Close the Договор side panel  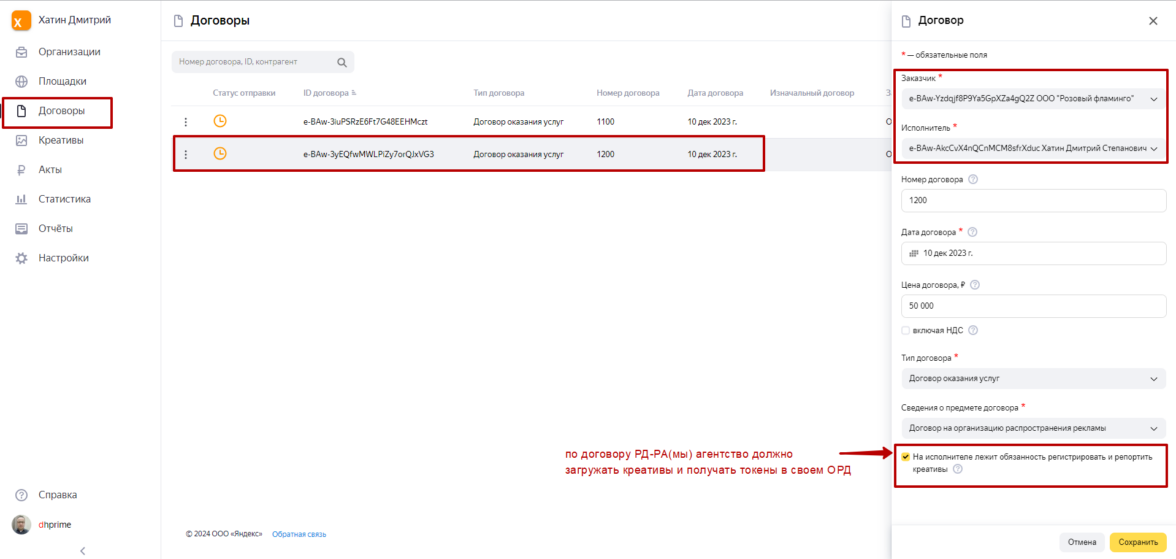point(1153,21)
